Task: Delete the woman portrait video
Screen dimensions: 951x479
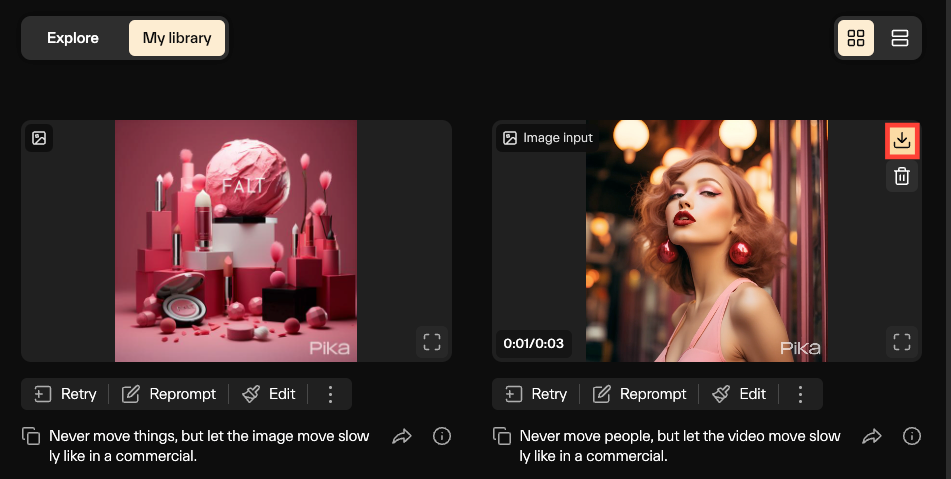Action: [901, 177]
